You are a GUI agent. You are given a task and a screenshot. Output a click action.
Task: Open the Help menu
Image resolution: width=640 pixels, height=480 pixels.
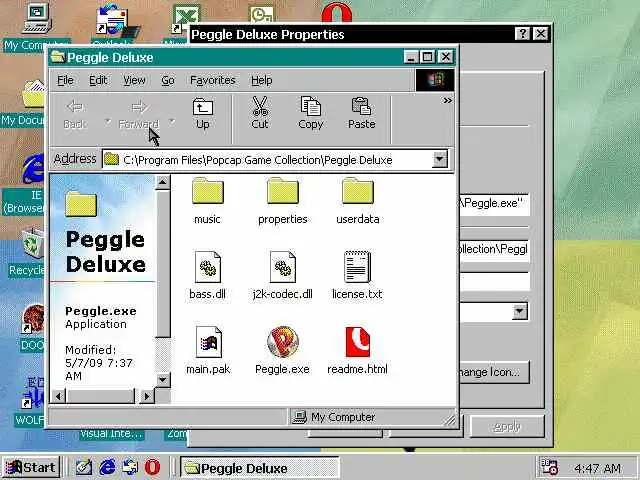(x=262, y=80)
